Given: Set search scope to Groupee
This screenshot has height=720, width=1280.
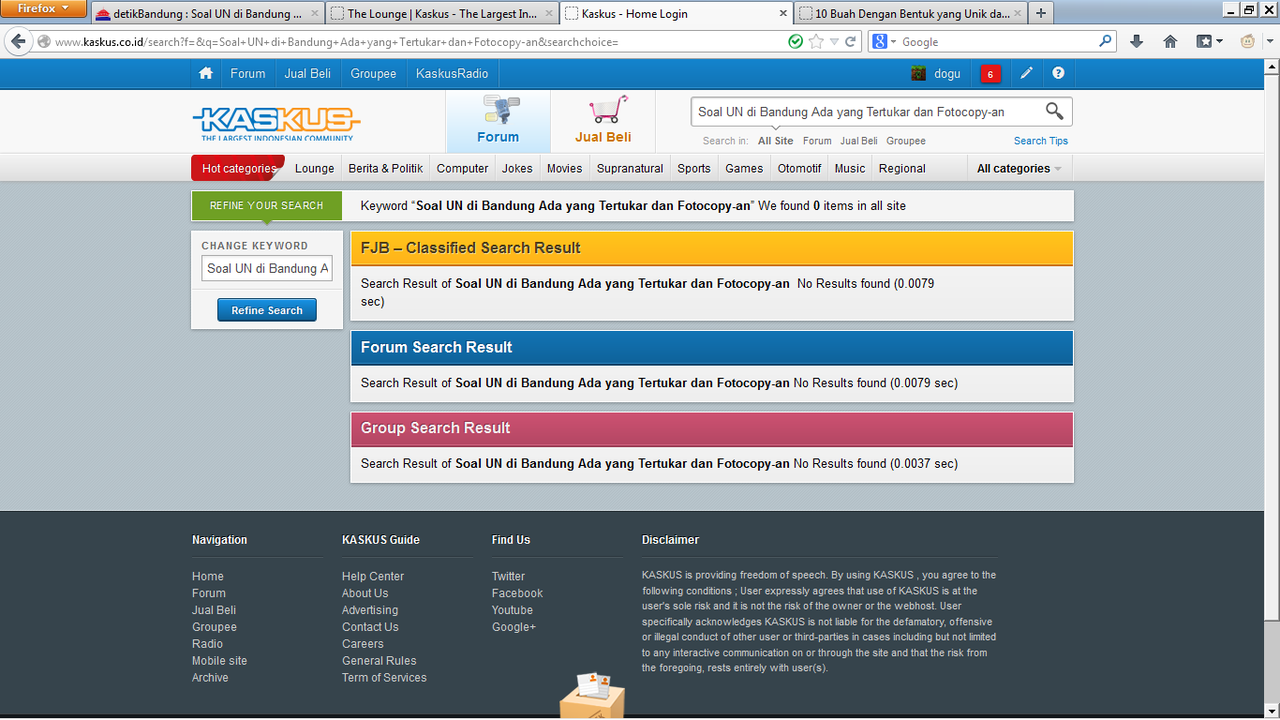Looking at the screenshot, I should (x=906, y=141).
